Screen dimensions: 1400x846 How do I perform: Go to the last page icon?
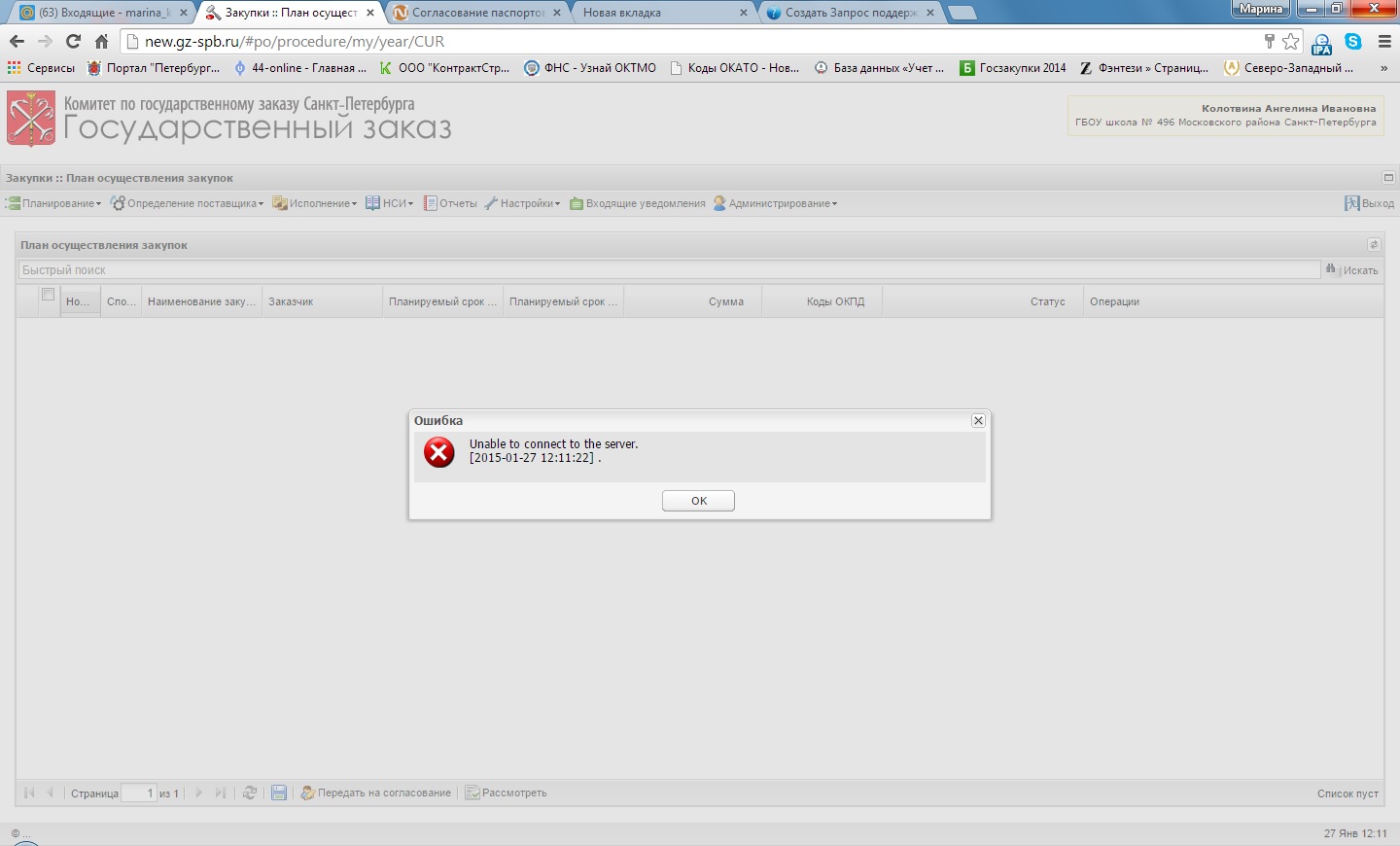click(x=221, y=793)
